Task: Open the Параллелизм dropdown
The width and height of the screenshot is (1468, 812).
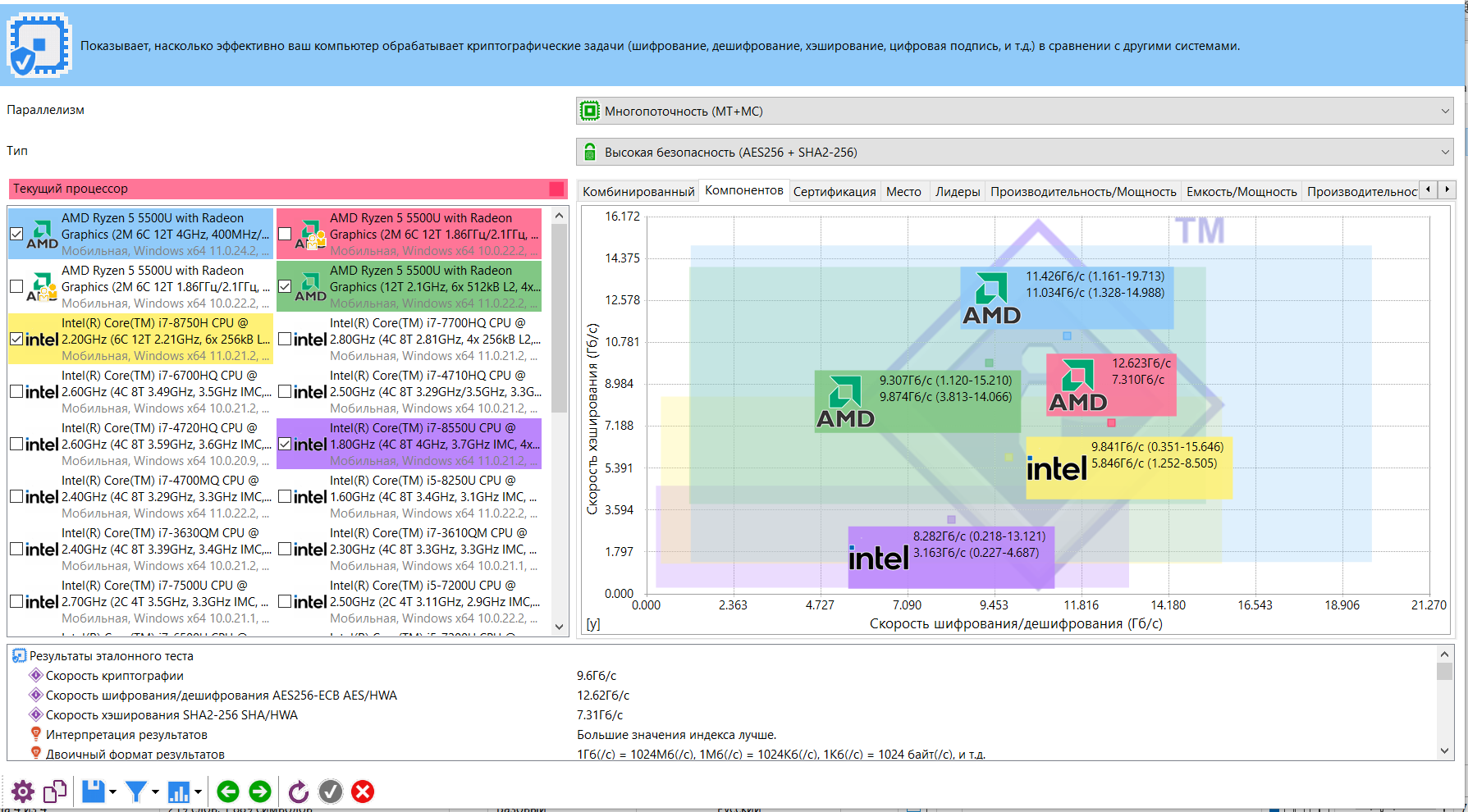Action: point(1015,111)
